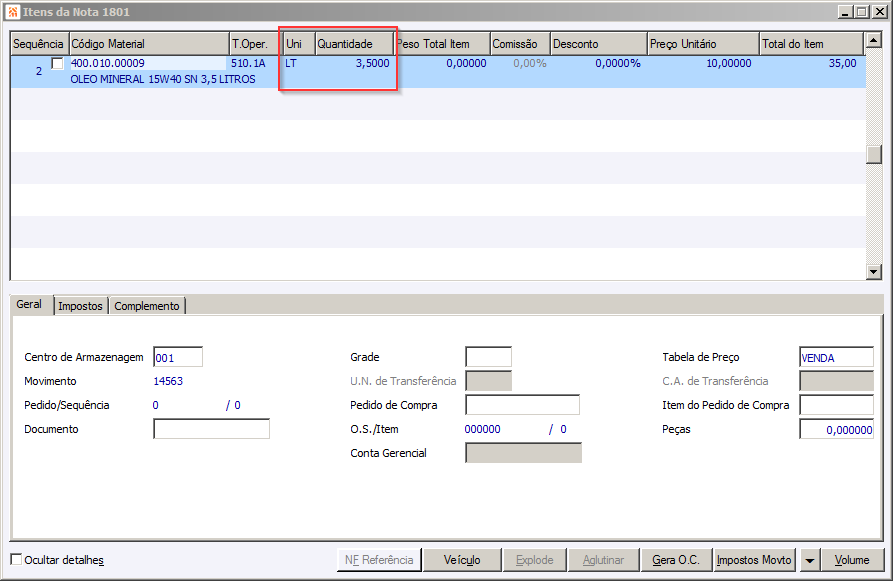Screen dimensions: 893x581
Task: Click the Código Material column header
Action: pyautogui.click(x=149, y=44)
